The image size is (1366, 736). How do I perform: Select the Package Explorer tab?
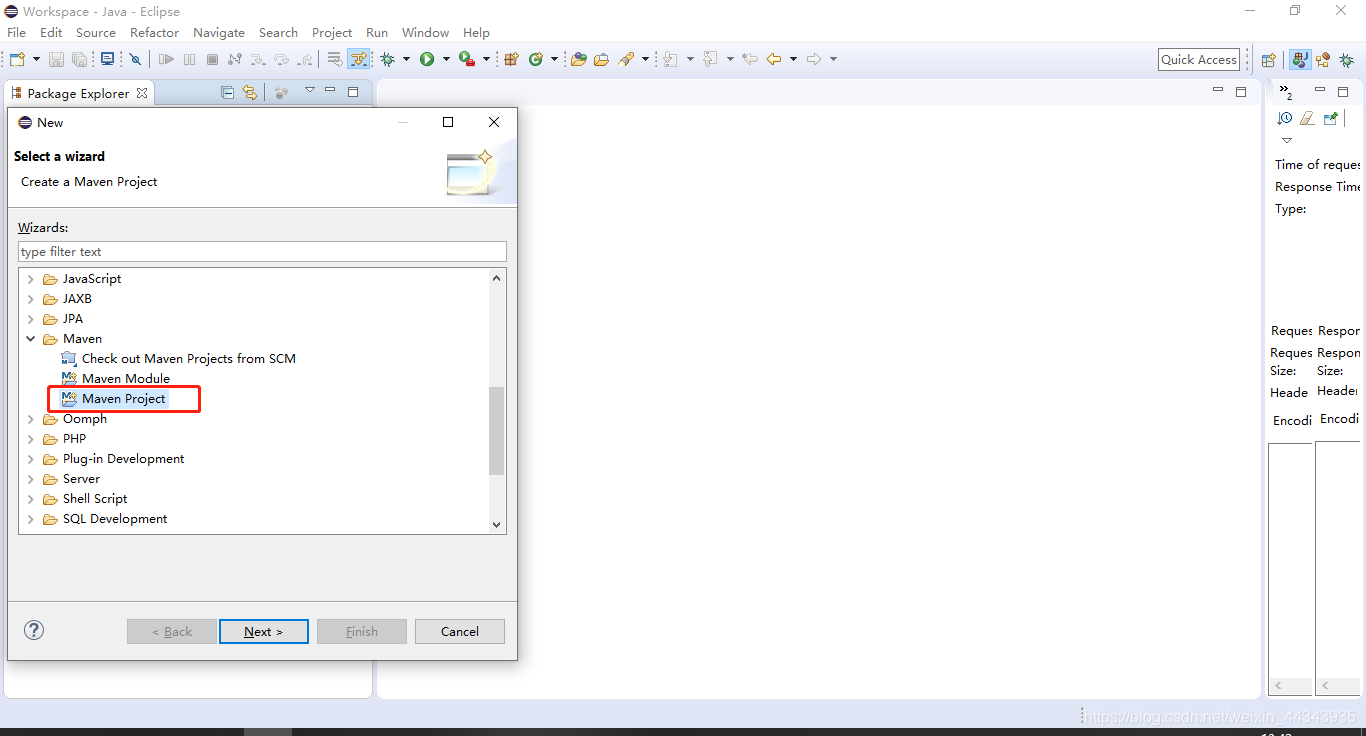tap(79, 93)
